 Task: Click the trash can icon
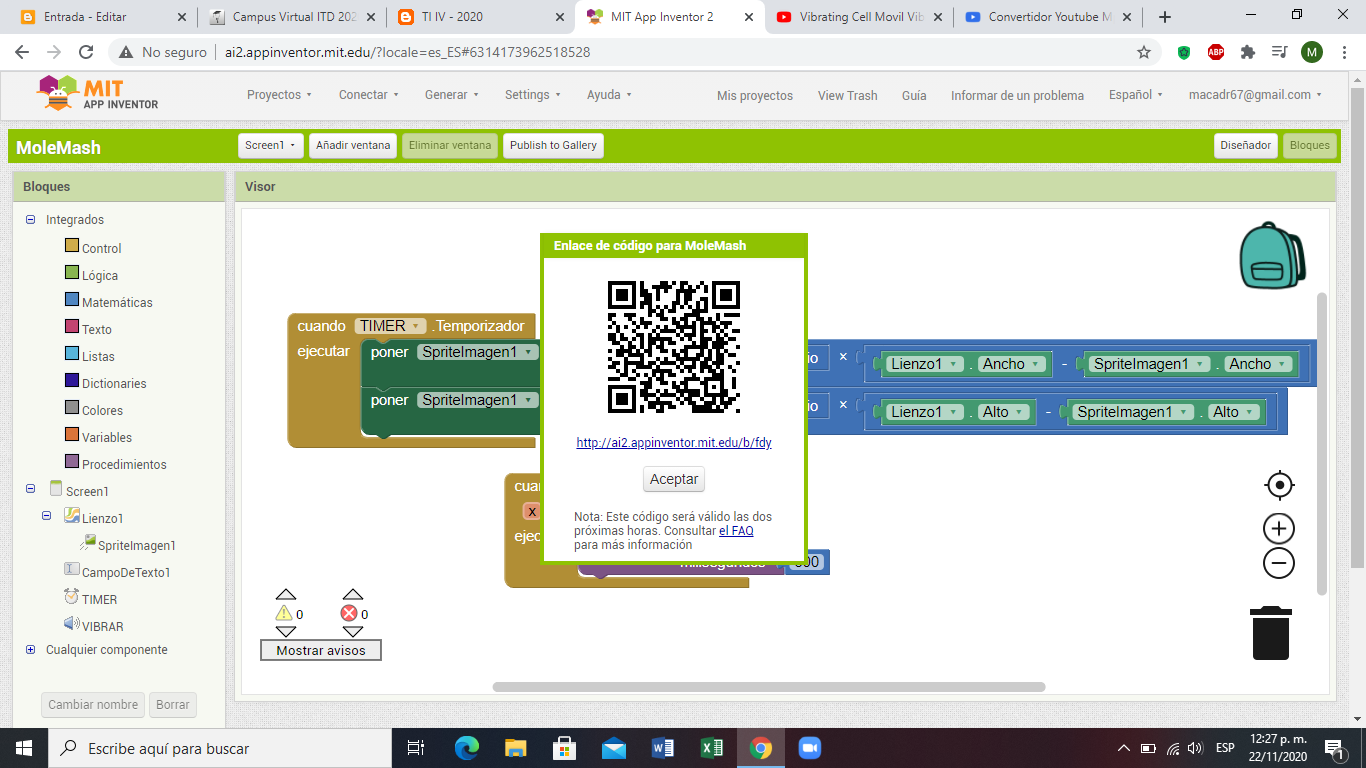click(1271, 633)
